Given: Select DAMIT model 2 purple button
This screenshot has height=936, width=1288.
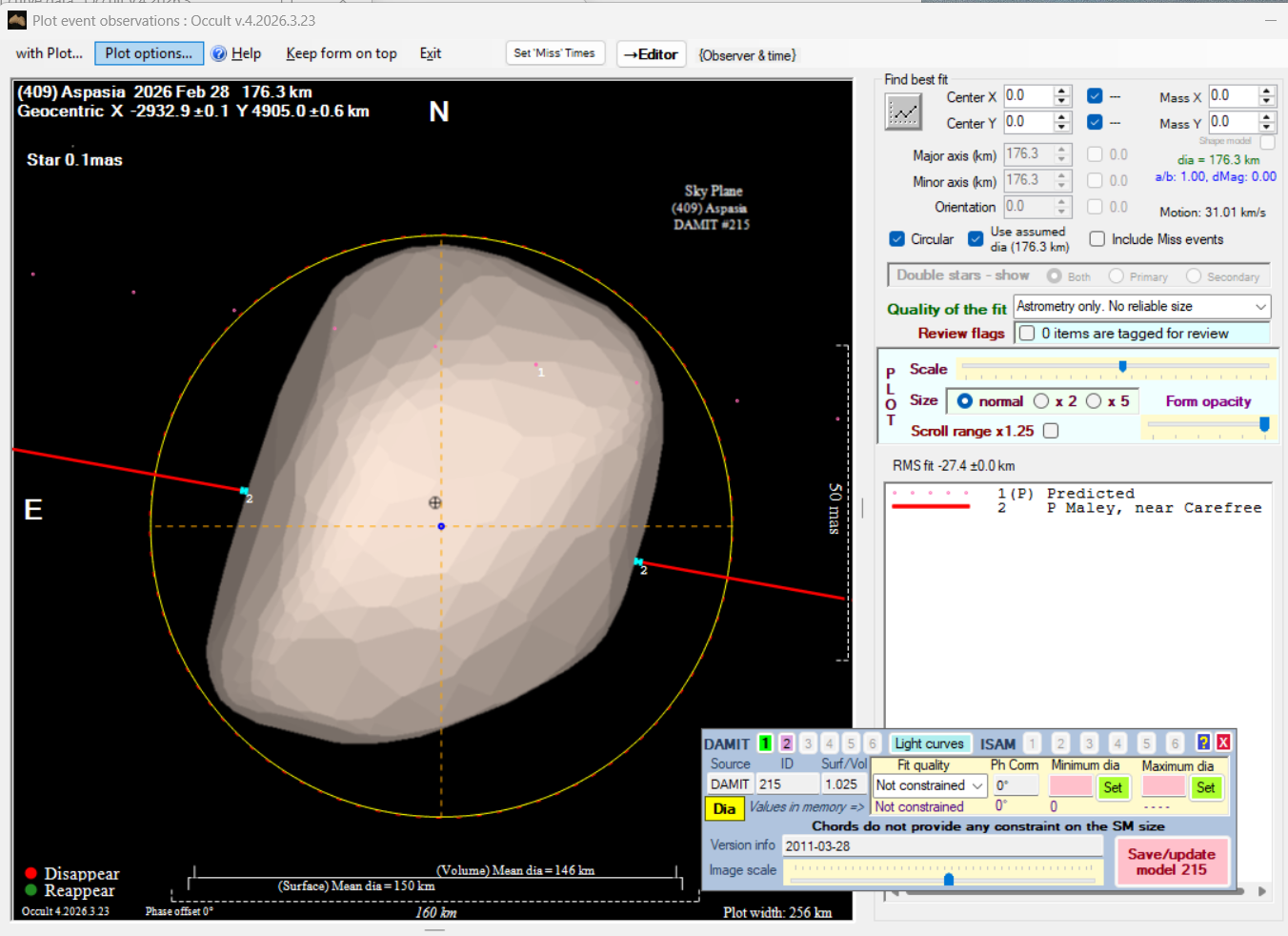Looking at the screenshot, I should (x=786, y=743).
